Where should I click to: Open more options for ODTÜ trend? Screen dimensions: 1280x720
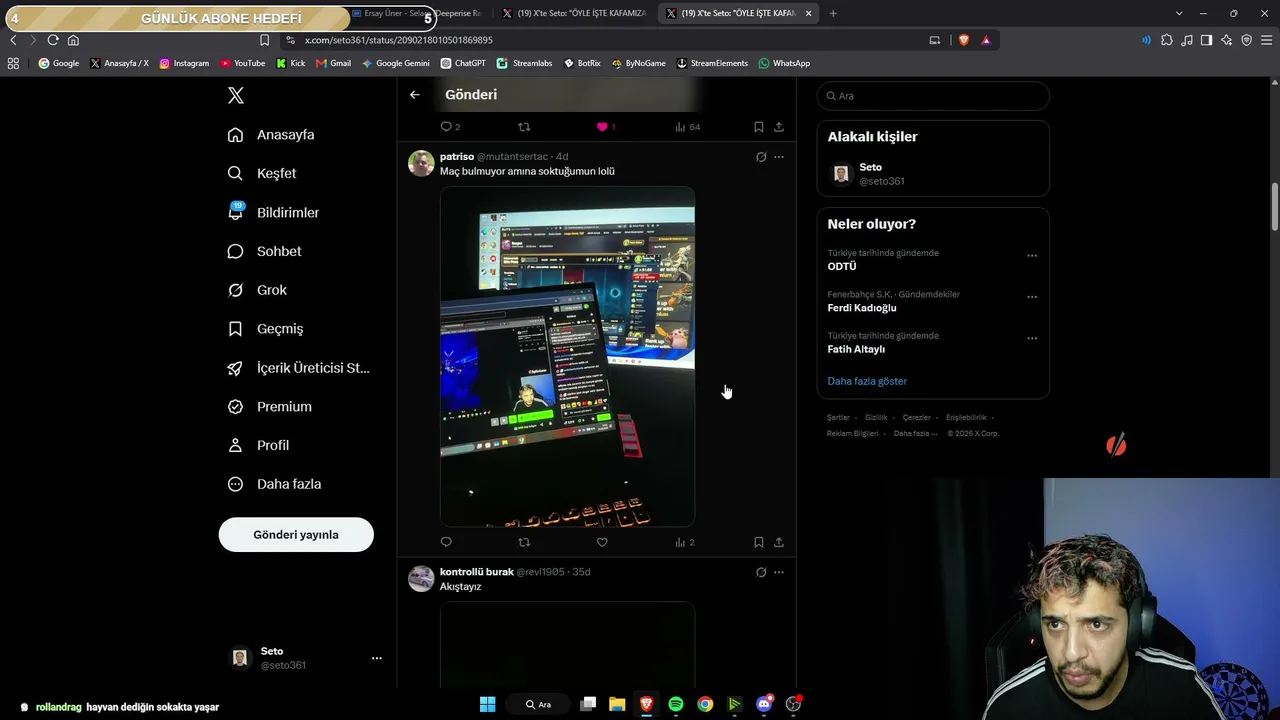(x=1032, y=255)
